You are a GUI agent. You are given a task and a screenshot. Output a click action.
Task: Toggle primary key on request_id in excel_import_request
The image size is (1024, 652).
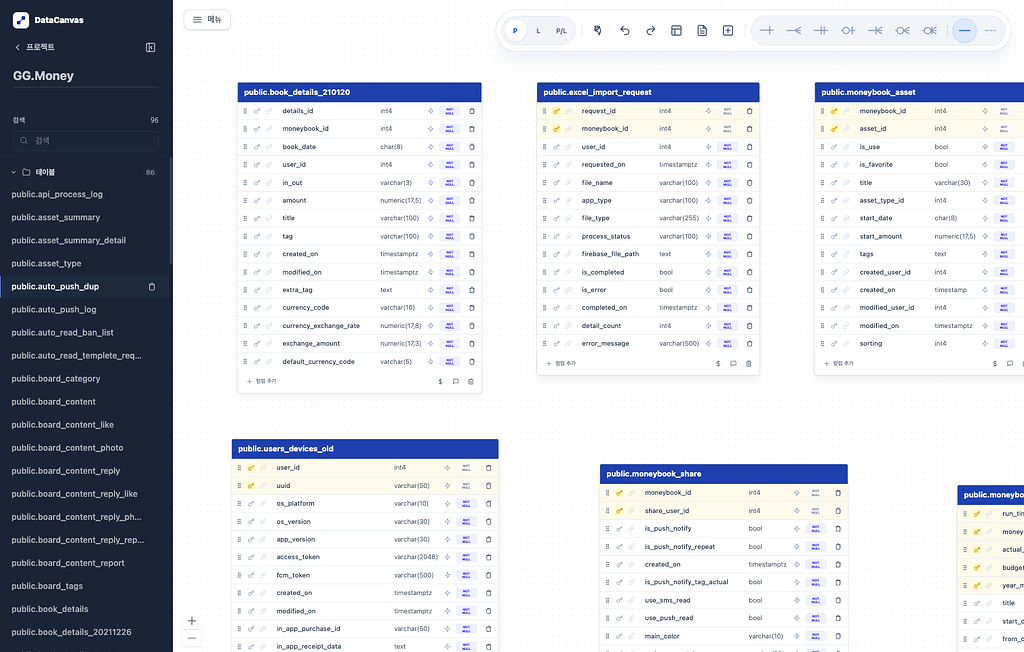pos(556,111)
